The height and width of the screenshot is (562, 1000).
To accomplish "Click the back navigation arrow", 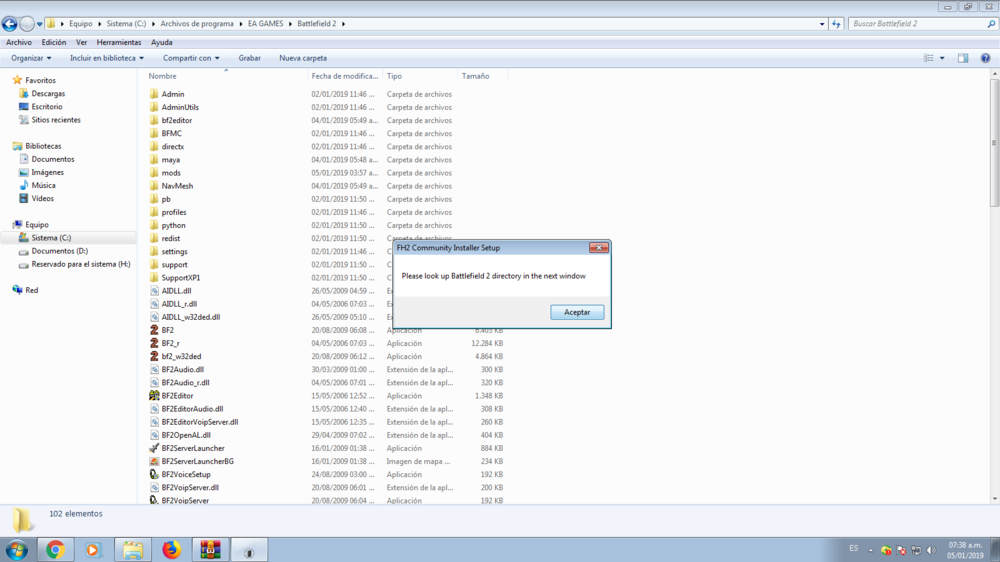I will click(x=10, y=24).
